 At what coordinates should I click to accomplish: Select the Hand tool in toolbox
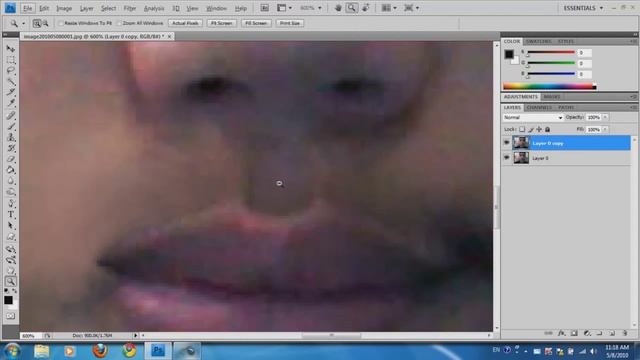11,270
